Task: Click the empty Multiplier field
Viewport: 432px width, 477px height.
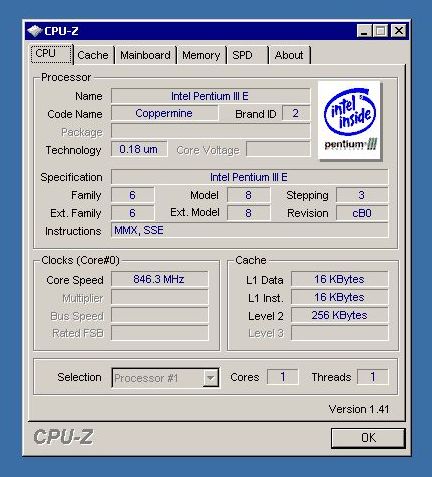Action: [159, 297]
